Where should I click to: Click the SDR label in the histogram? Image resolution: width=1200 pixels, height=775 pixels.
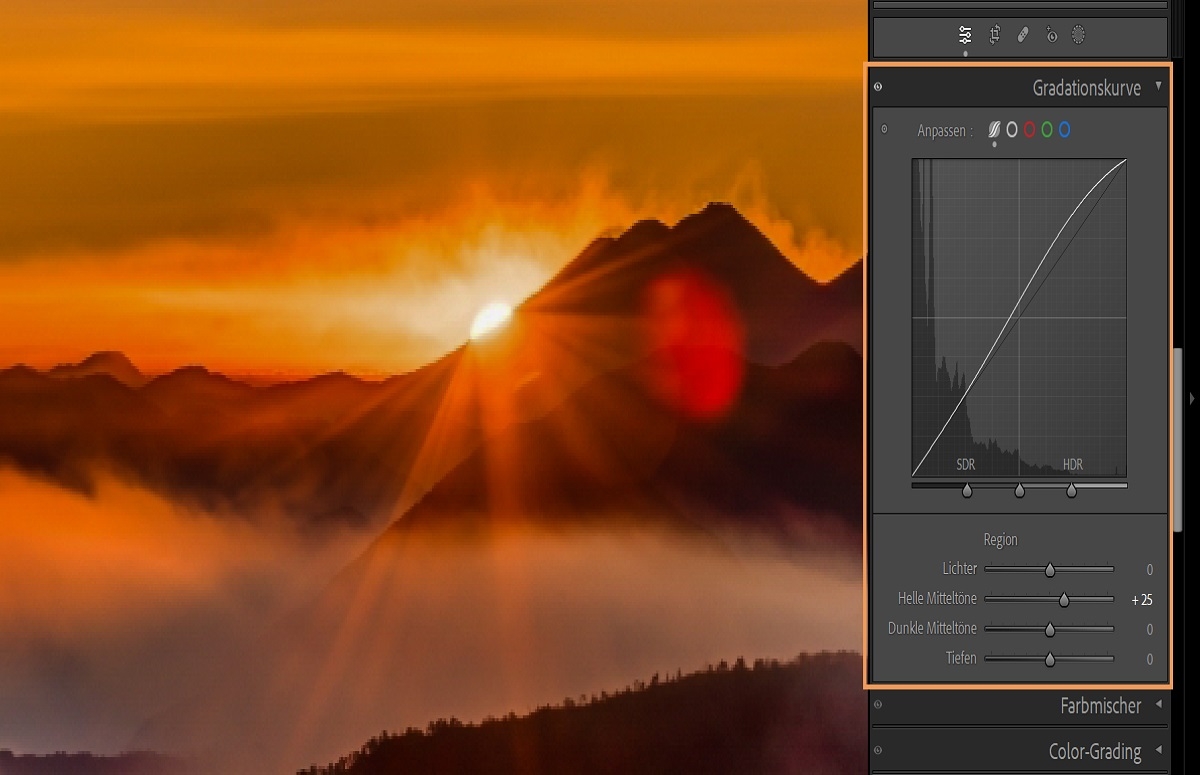[x=965, y=465]
